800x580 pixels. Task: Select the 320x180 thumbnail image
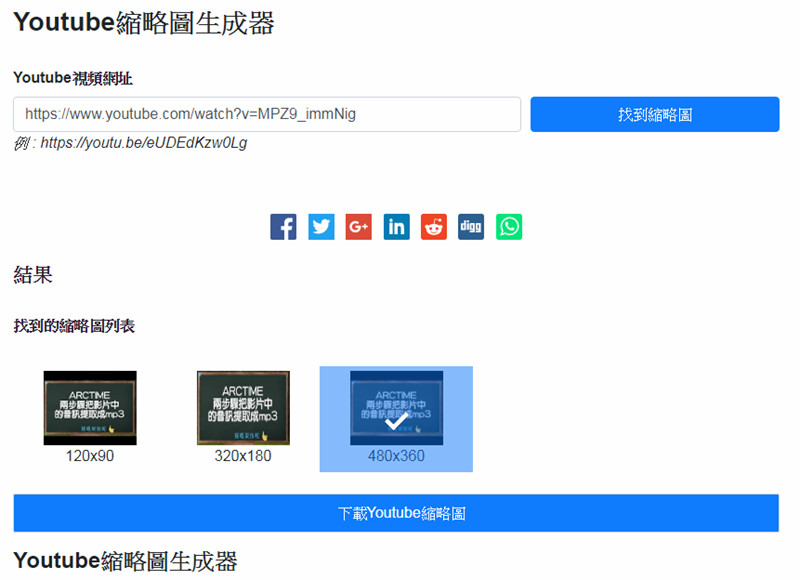[x=243, y=408]
